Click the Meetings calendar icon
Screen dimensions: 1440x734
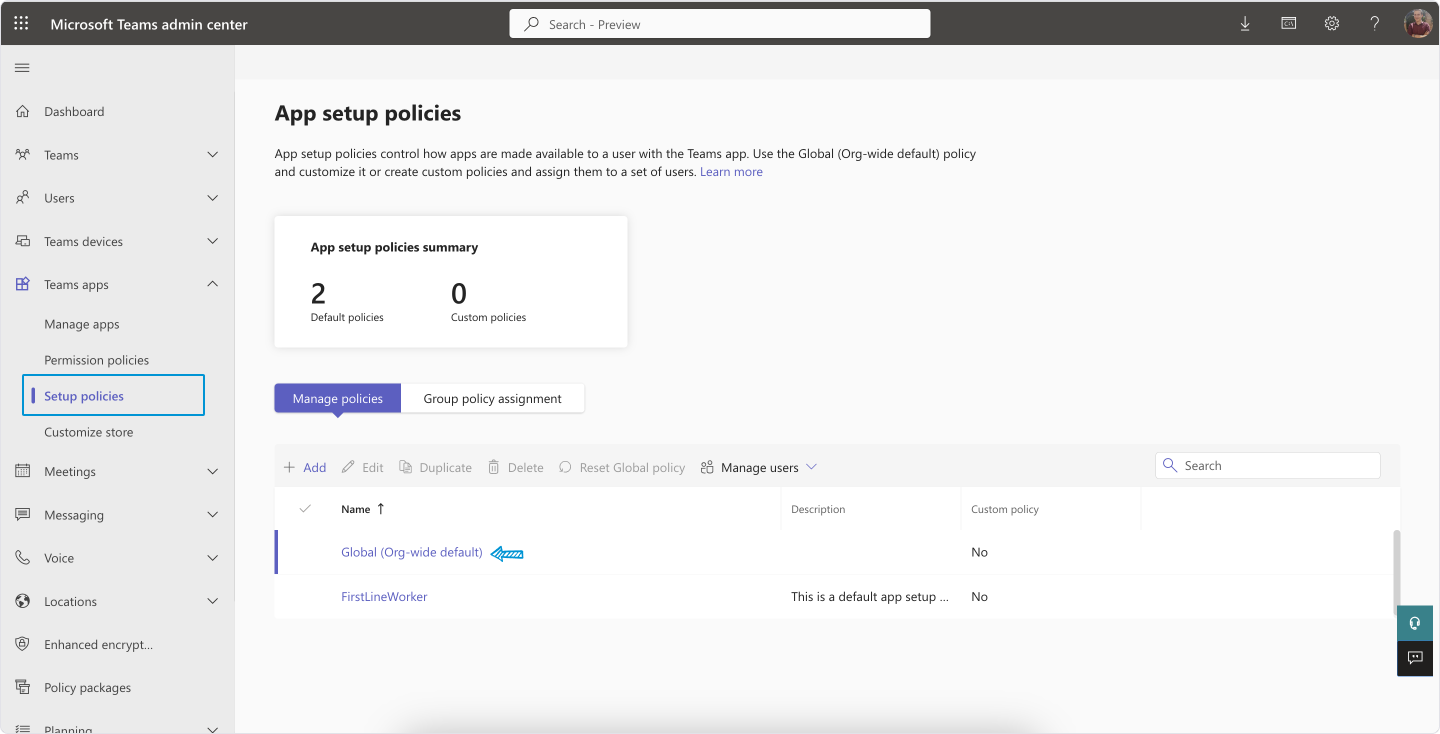(23, 471)
